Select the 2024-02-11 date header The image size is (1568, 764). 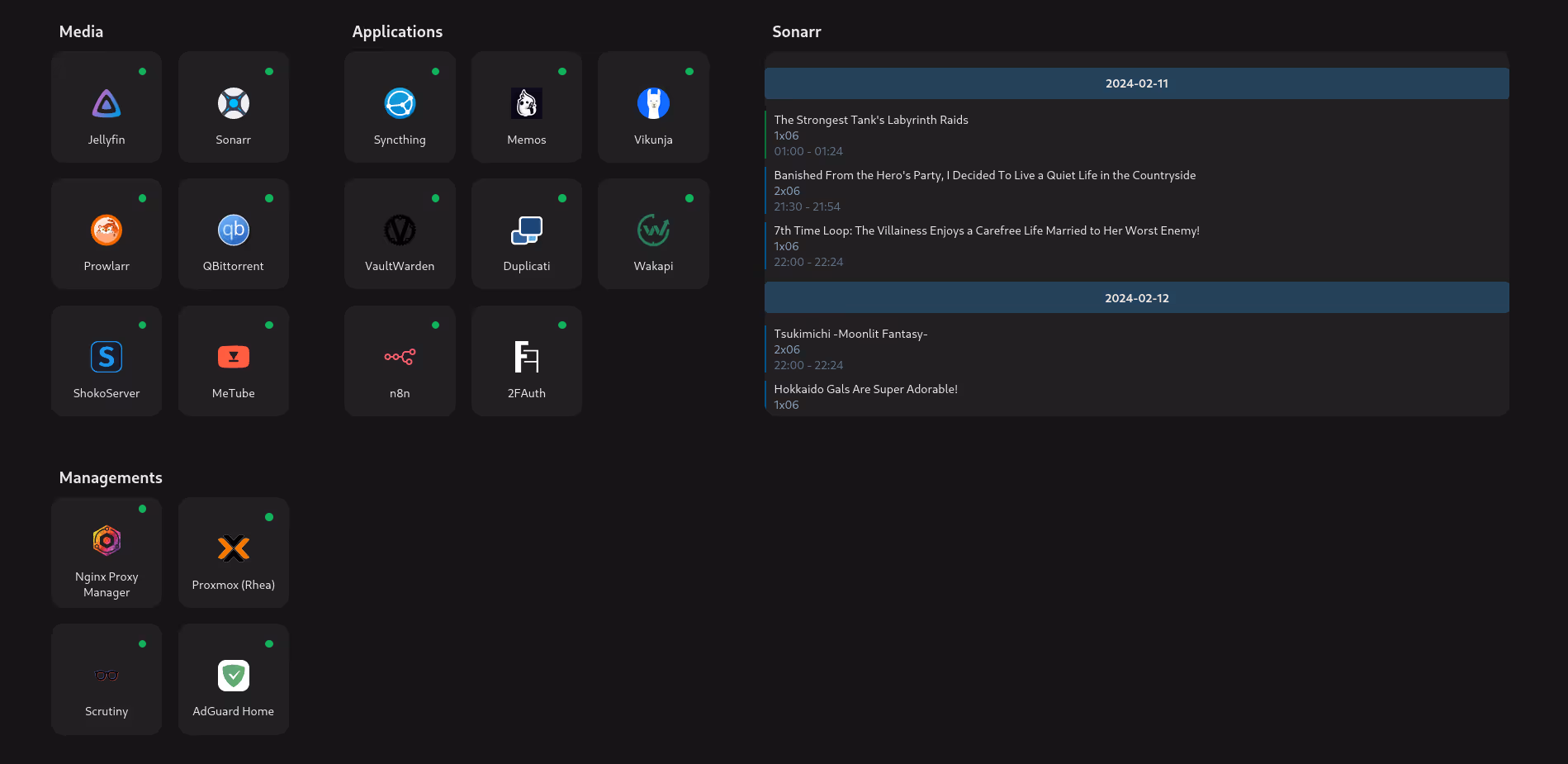click(1137, 83)
